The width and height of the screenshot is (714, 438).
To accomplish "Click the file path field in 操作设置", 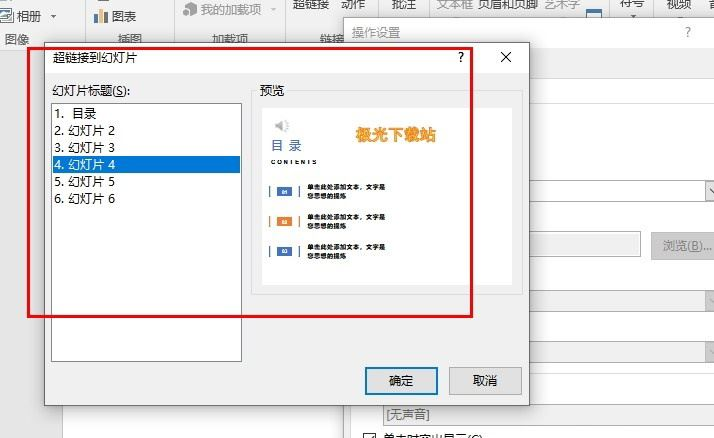I will [x=585, y=244].
